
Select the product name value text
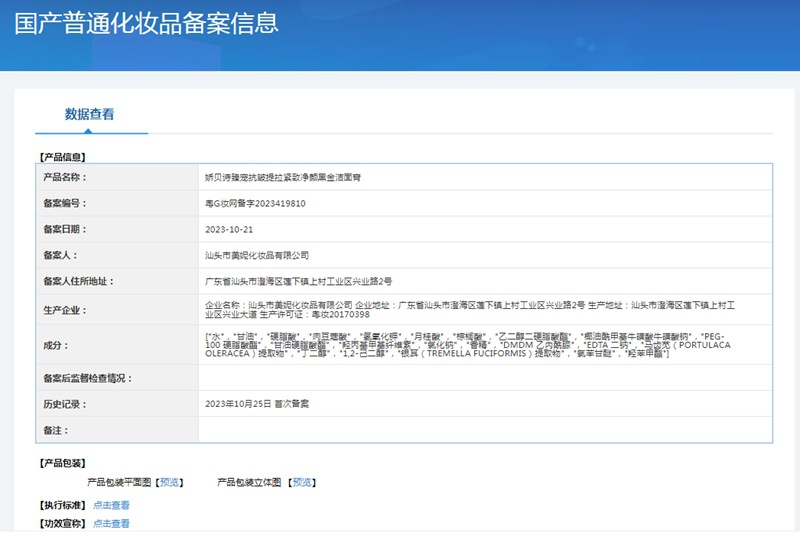coord(283,177)
